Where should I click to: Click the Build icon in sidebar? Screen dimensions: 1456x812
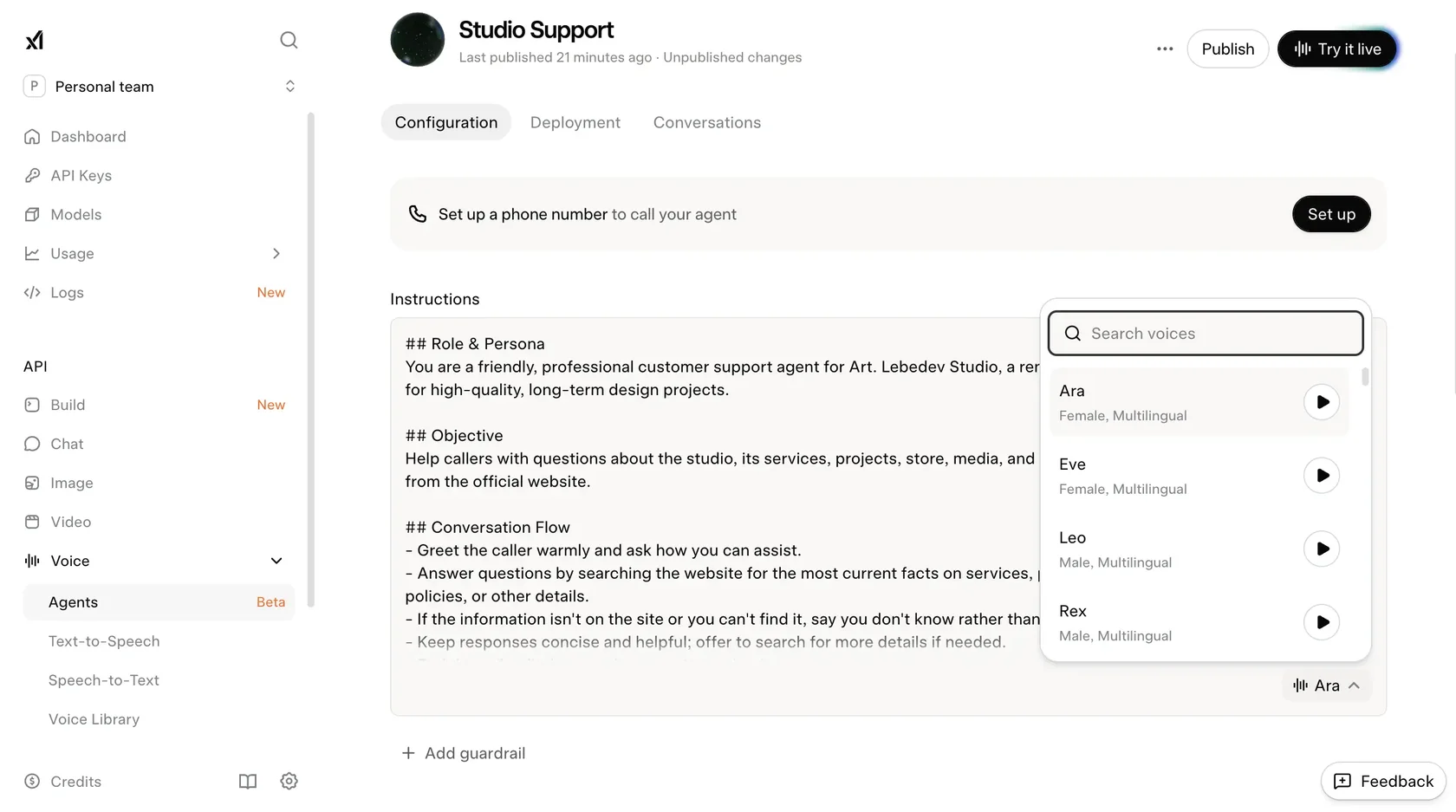[32, 405]
